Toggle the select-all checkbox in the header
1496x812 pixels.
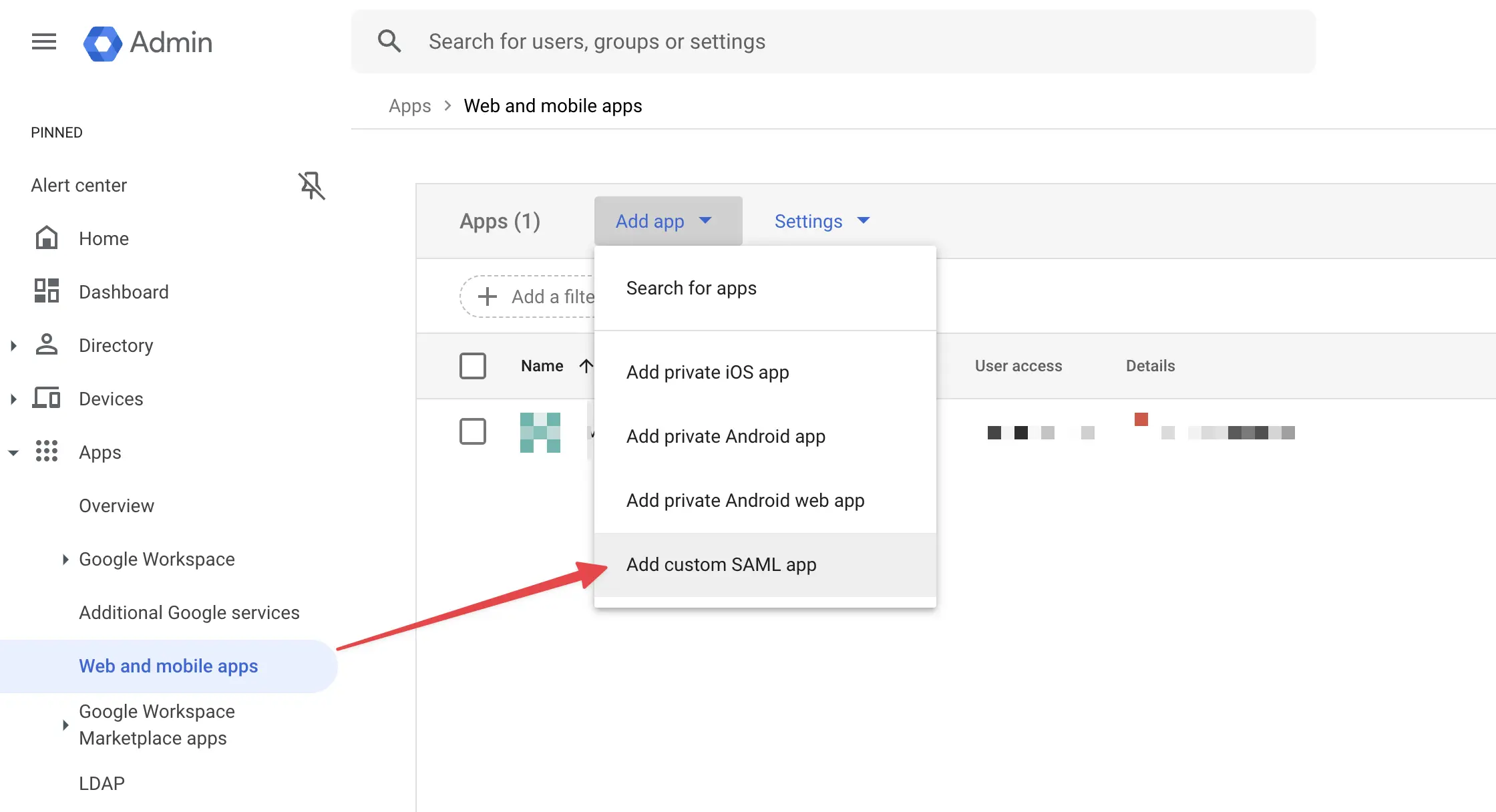[473, 366]
